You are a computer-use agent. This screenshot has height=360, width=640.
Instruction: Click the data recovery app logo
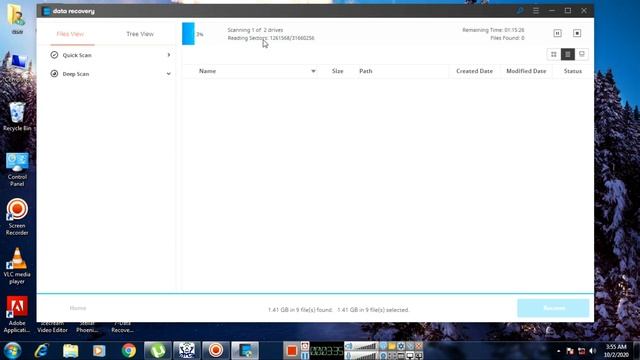[x=47, y=11]
